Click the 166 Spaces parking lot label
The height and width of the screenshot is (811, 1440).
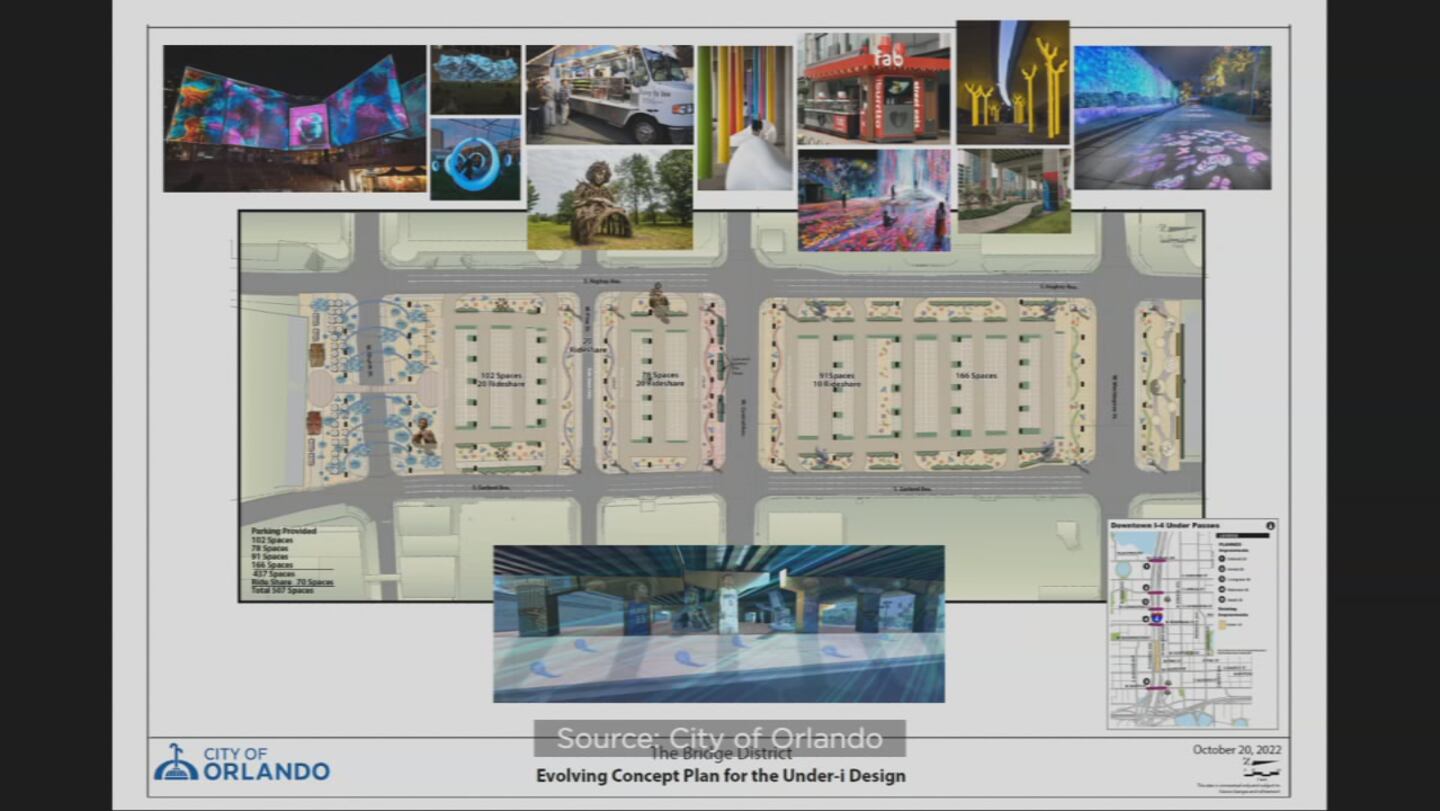[976, 376]
